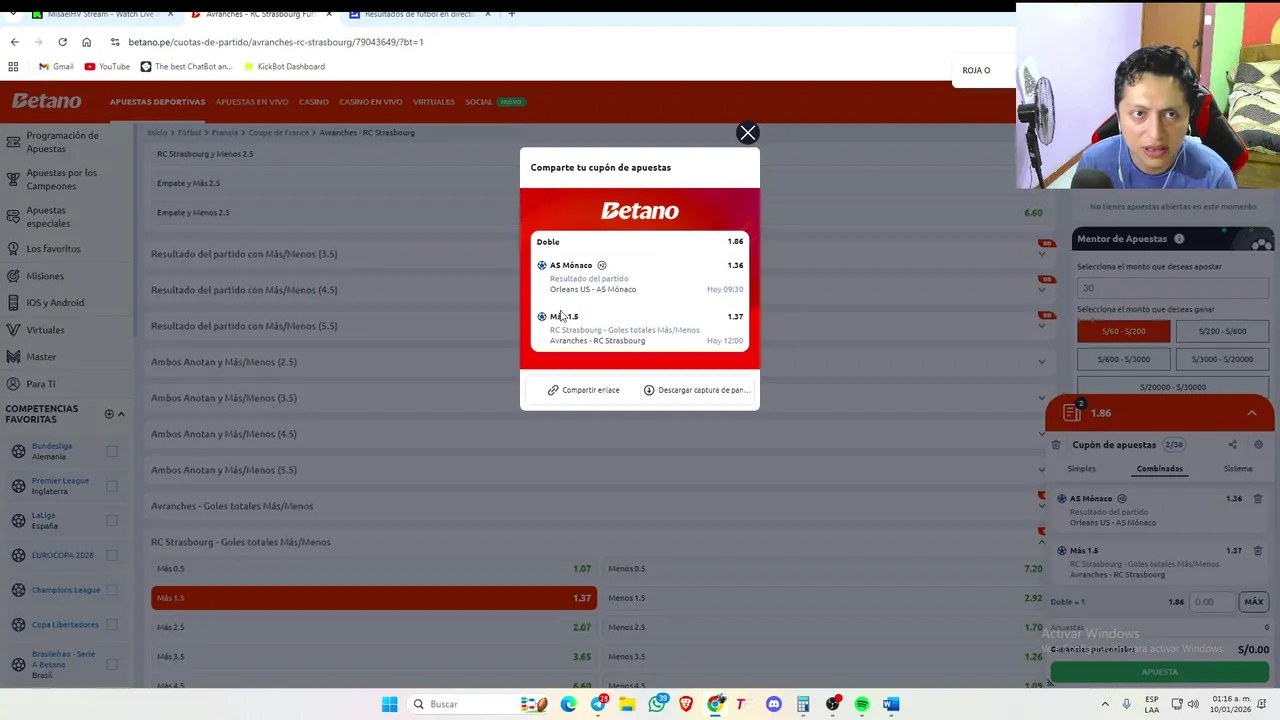The image size is (1280, 720).
Task: Click Compartir enlace in the dialog
Action: 584,390
